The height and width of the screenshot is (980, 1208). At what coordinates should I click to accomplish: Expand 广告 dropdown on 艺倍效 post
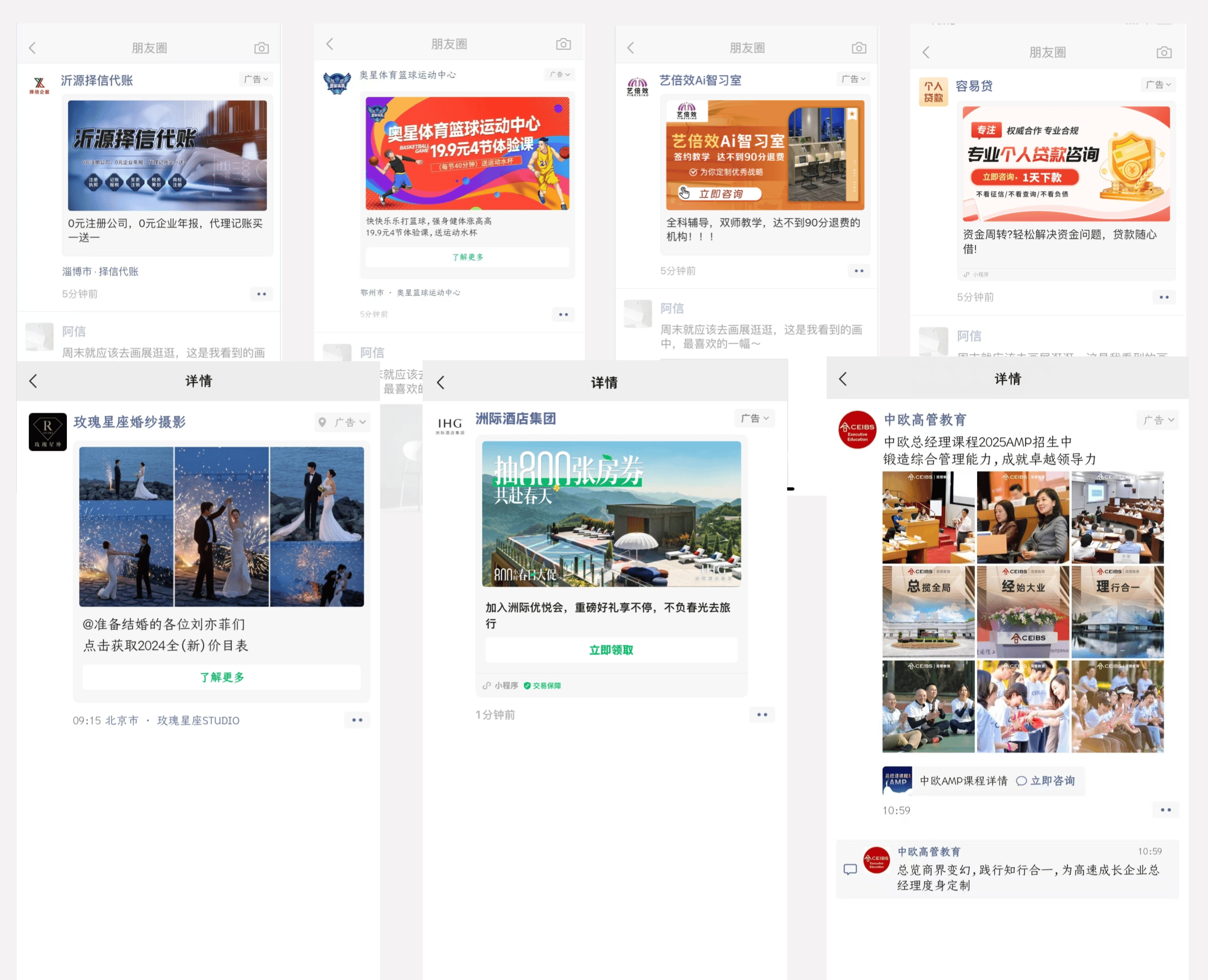[x=854, y=79]
